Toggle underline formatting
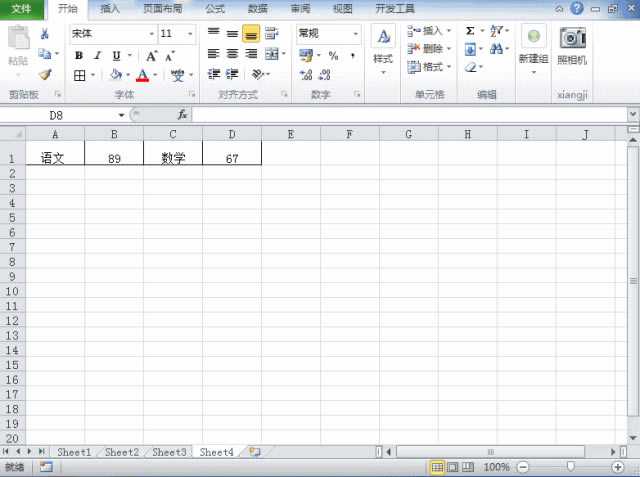 116,55
